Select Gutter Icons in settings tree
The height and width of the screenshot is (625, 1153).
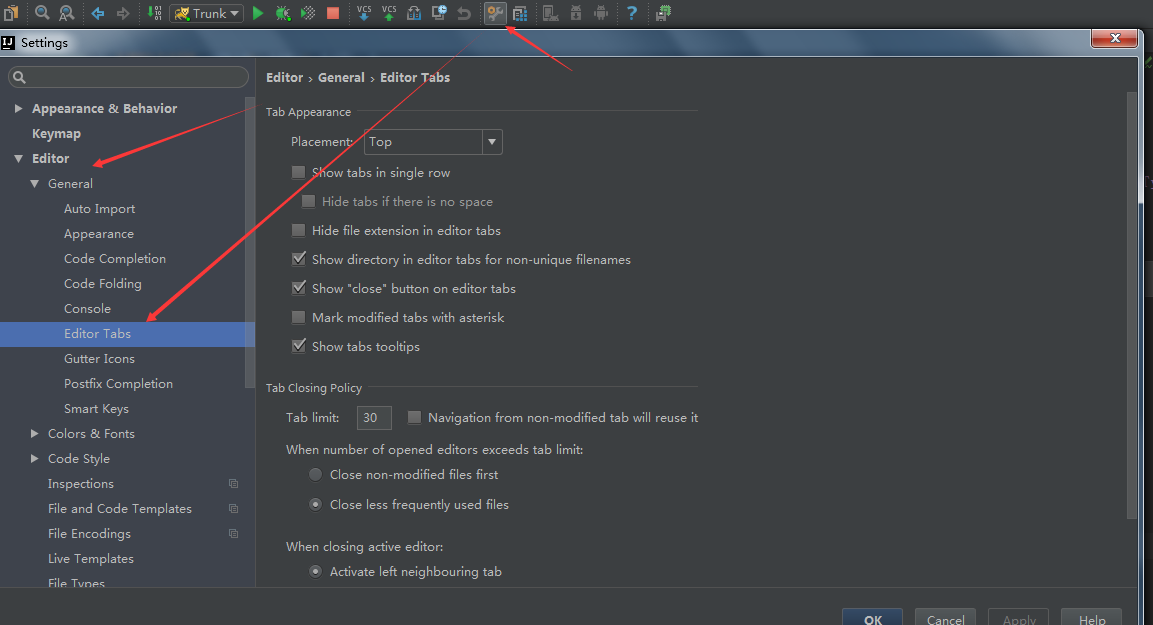click(99, 359)
